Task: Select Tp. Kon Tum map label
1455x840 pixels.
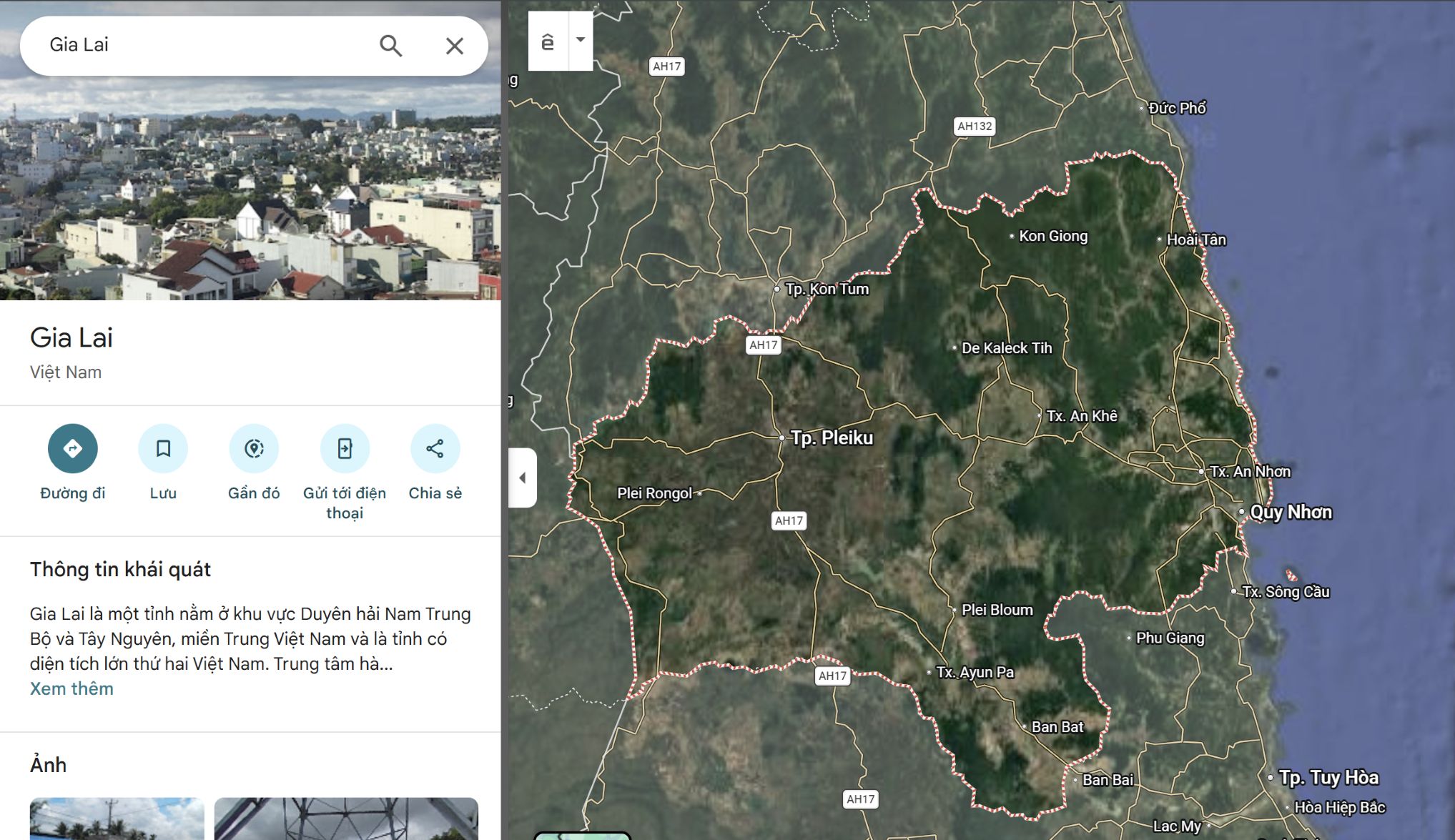Action: coord(827,289)
